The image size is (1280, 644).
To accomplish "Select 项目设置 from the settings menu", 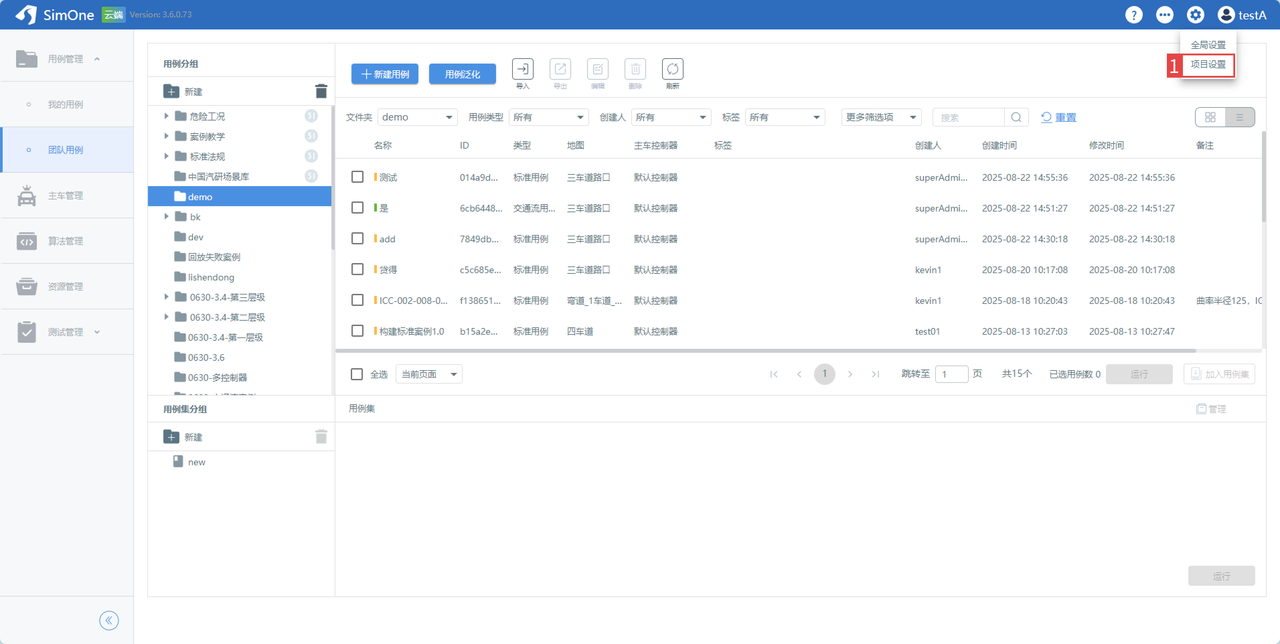I will click(x=1208, y=65).
